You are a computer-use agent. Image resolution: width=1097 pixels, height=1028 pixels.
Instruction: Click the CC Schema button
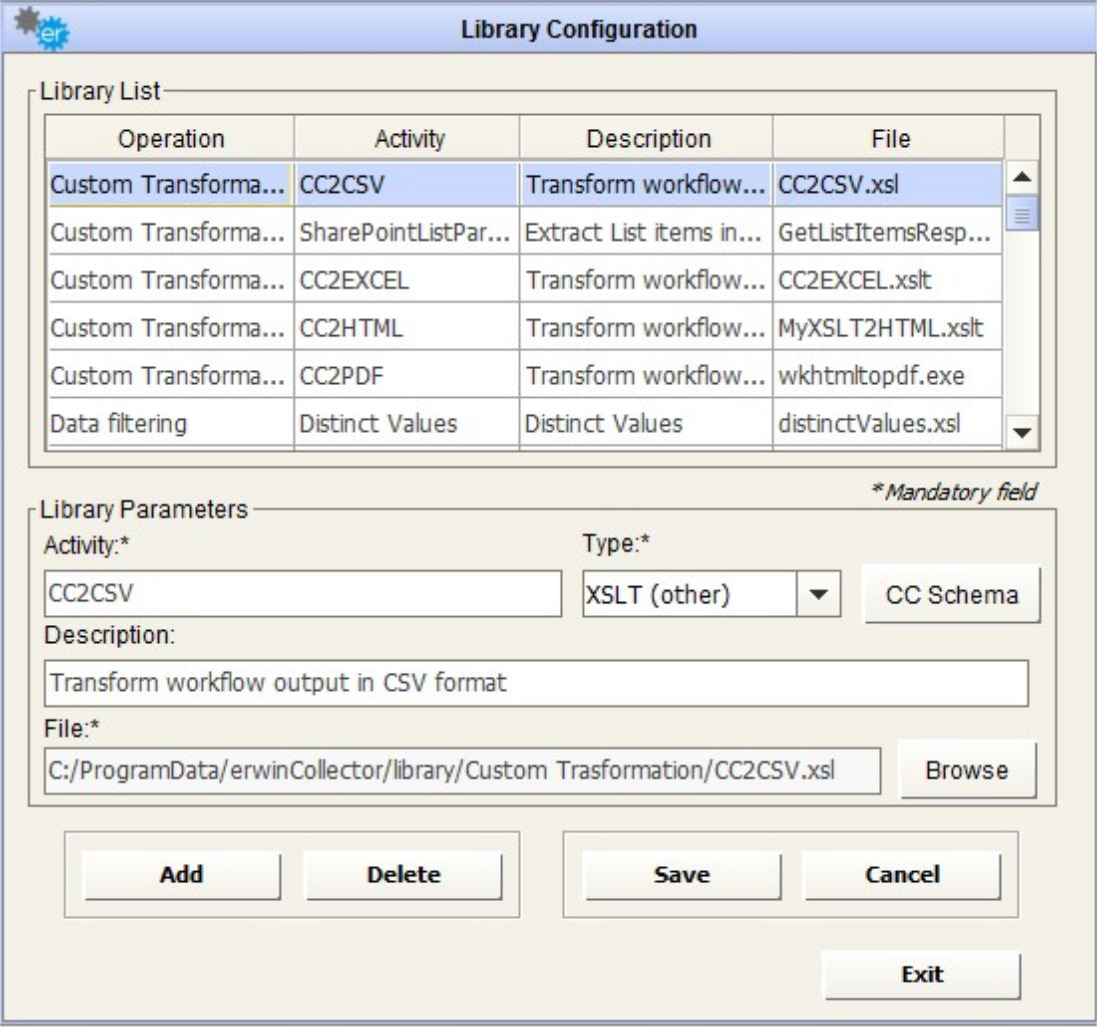[x=951, y=595]
